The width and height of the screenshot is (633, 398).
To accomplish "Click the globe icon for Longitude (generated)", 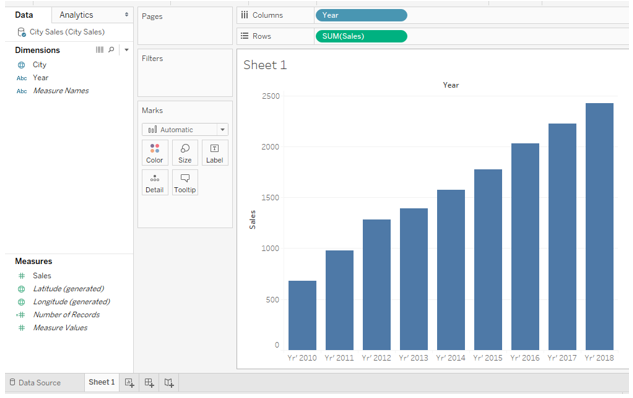I will 21,302.
